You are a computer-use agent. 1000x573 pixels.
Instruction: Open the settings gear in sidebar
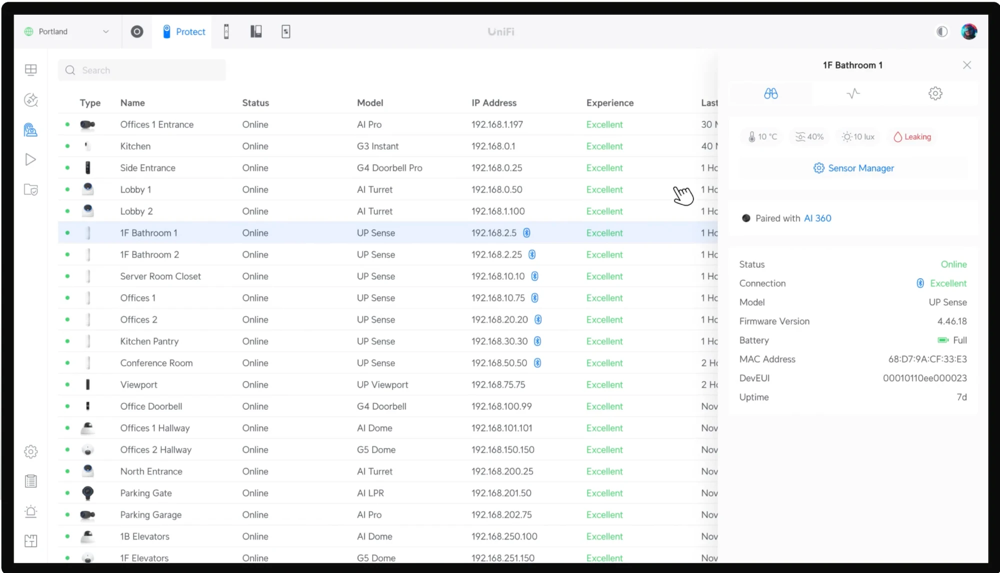(31, 452)
